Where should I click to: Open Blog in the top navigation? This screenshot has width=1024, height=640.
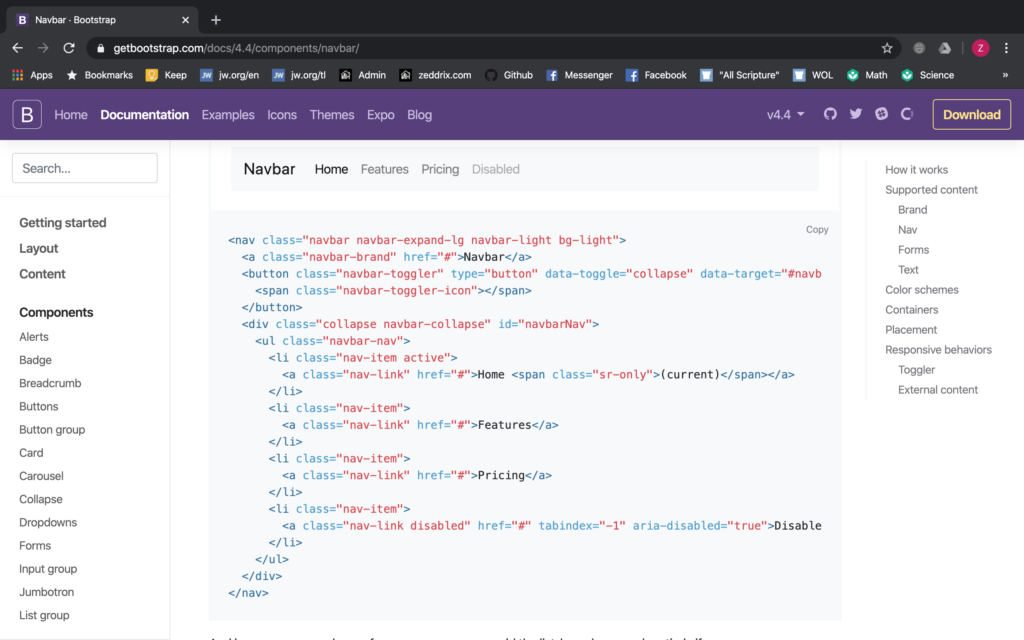[x=419, y=115]
